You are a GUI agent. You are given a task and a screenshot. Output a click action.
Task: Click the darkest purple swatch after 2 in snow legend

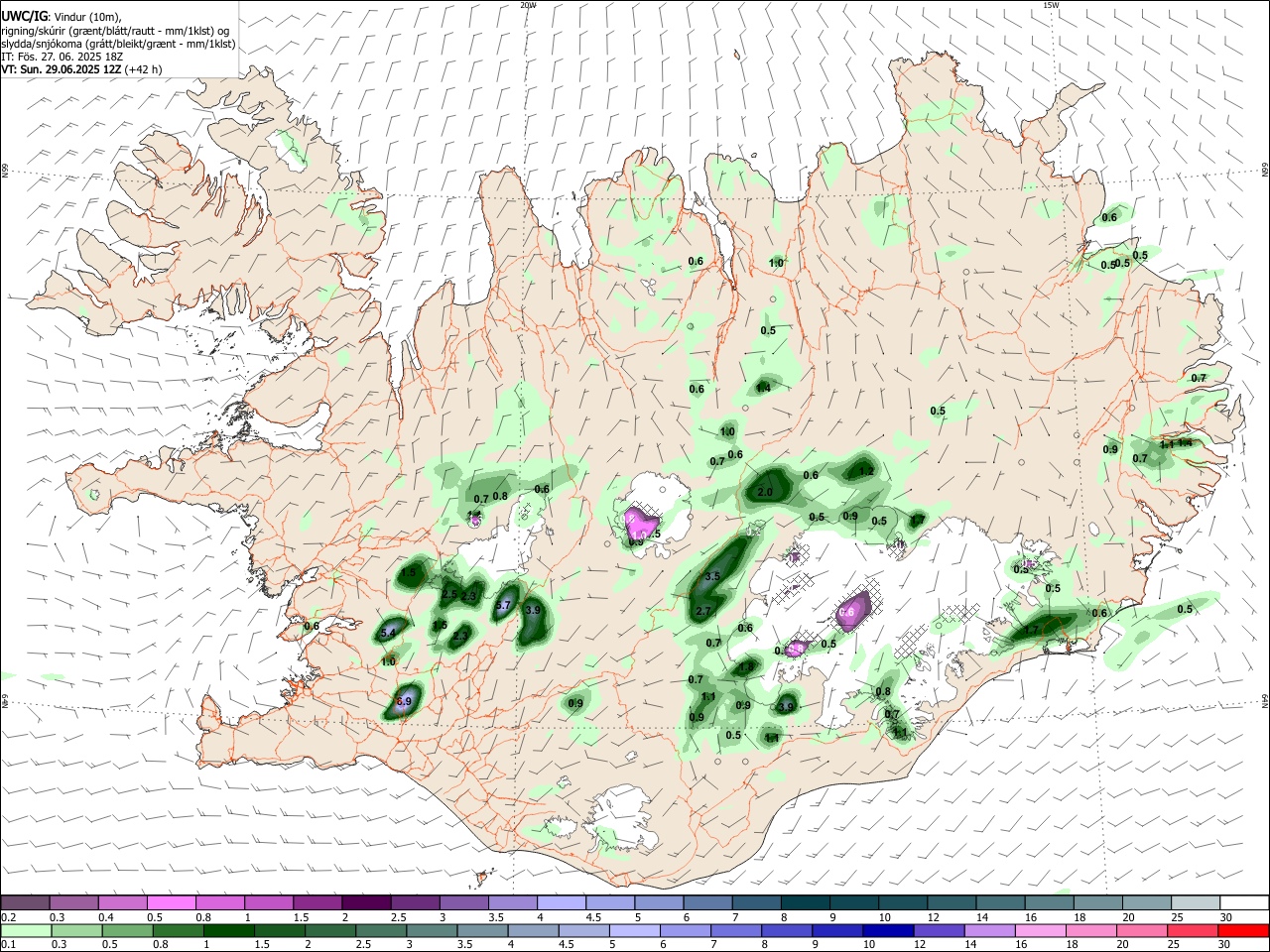click(365, 903)
